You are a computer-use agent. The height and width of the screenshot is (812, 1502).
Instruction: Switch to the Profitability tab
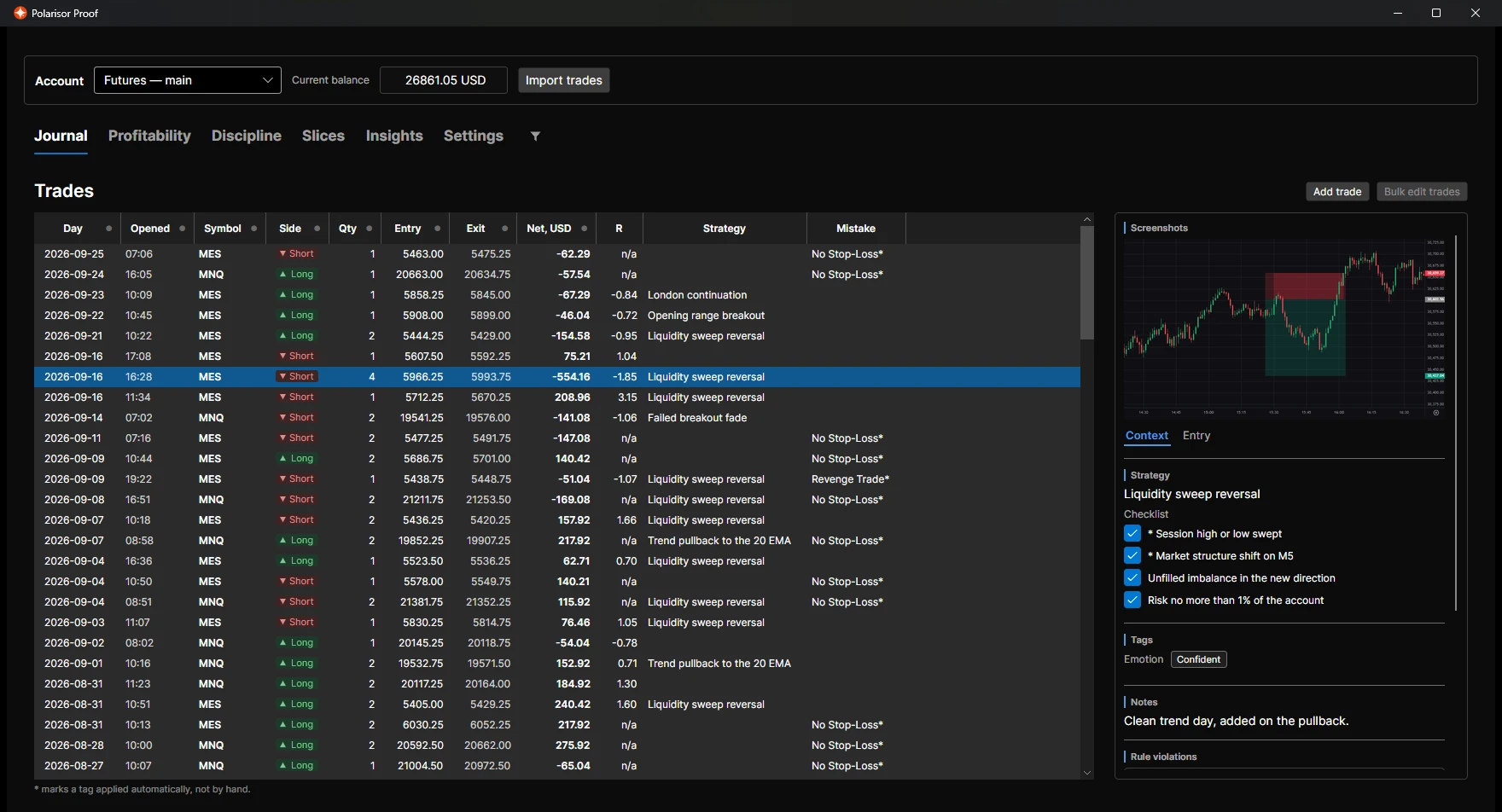coord(149,136)
